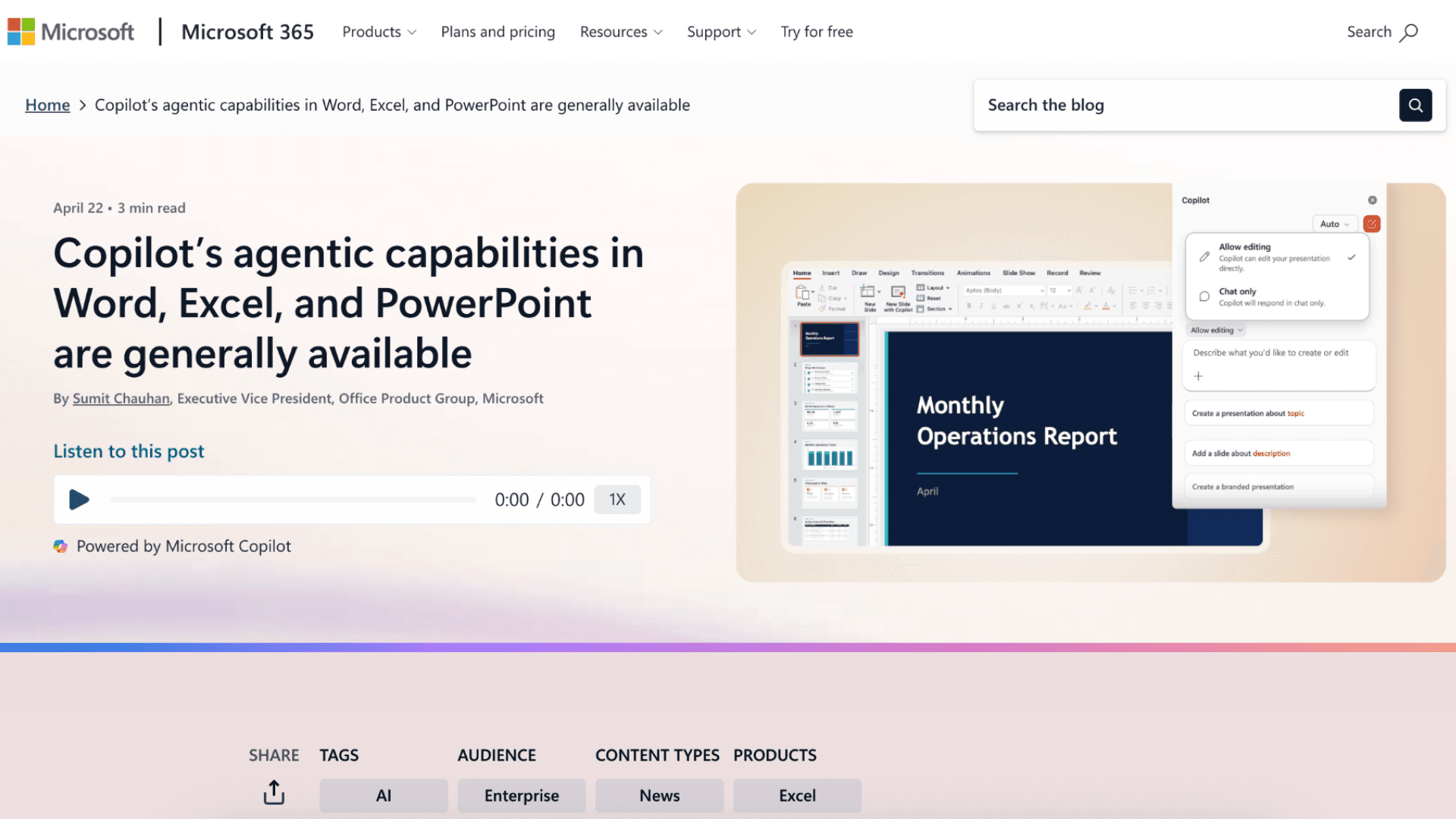Share this post with share icon
1456x819 pixels.
(274, 792)
